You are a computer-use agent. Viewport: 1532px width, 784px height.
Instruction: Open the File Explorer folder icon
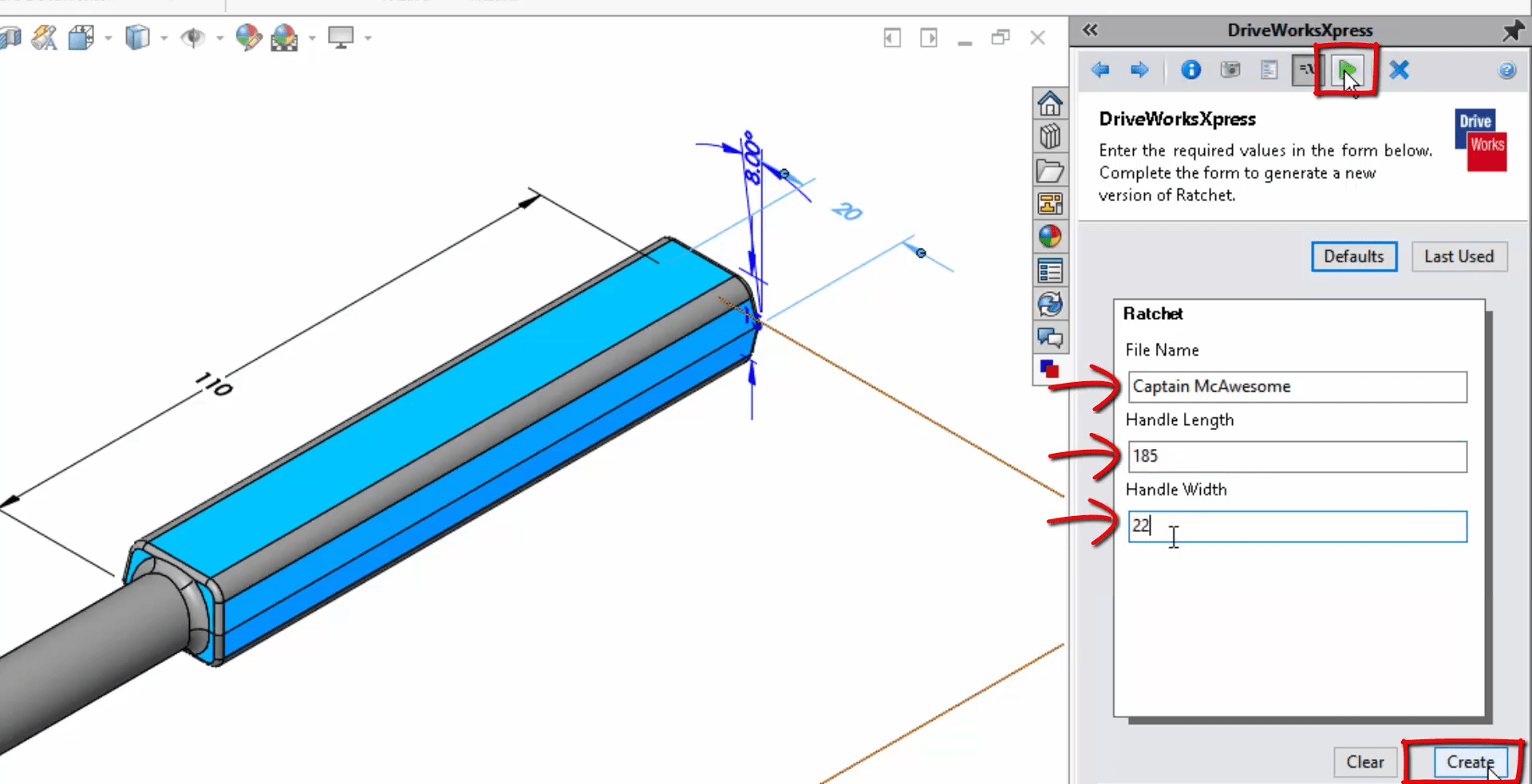(1050, 171)
